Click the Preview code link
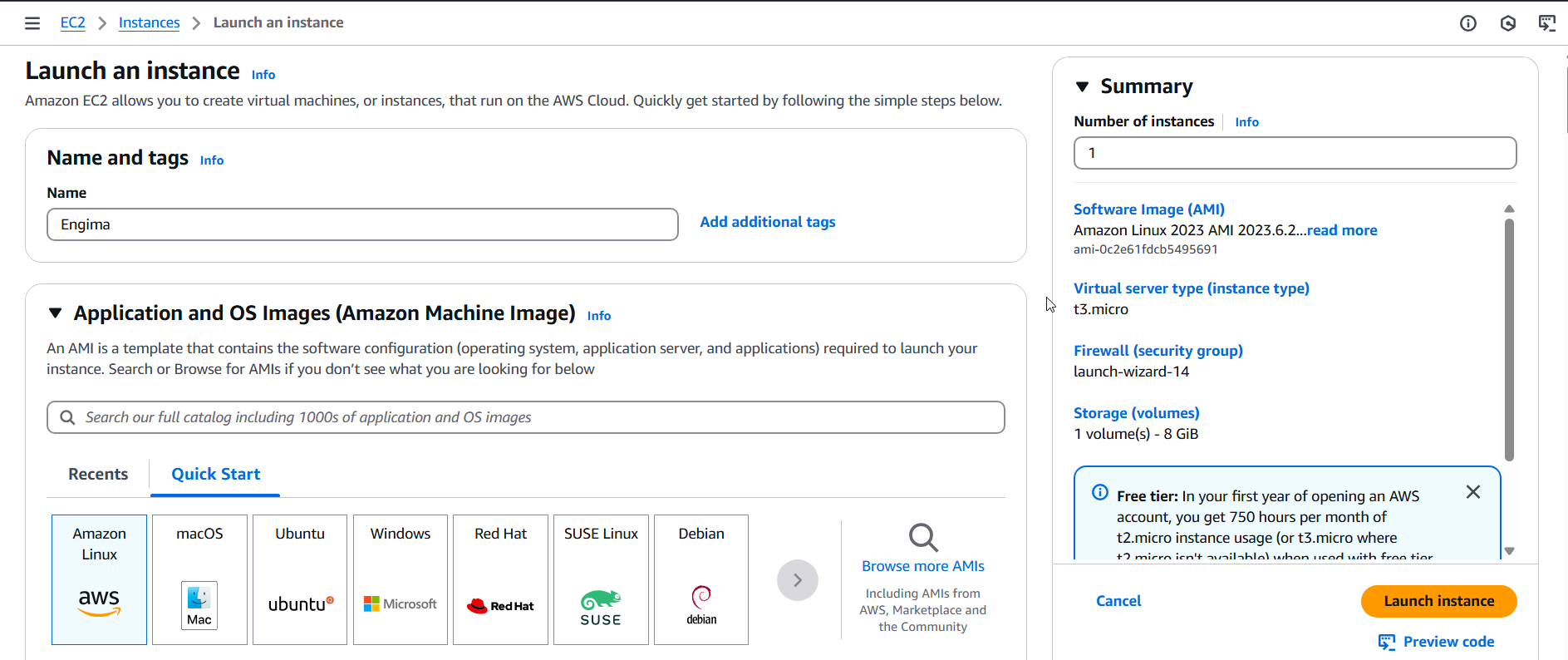Viewport: 1568px width, 660px height. click(x=1448, y=642)
